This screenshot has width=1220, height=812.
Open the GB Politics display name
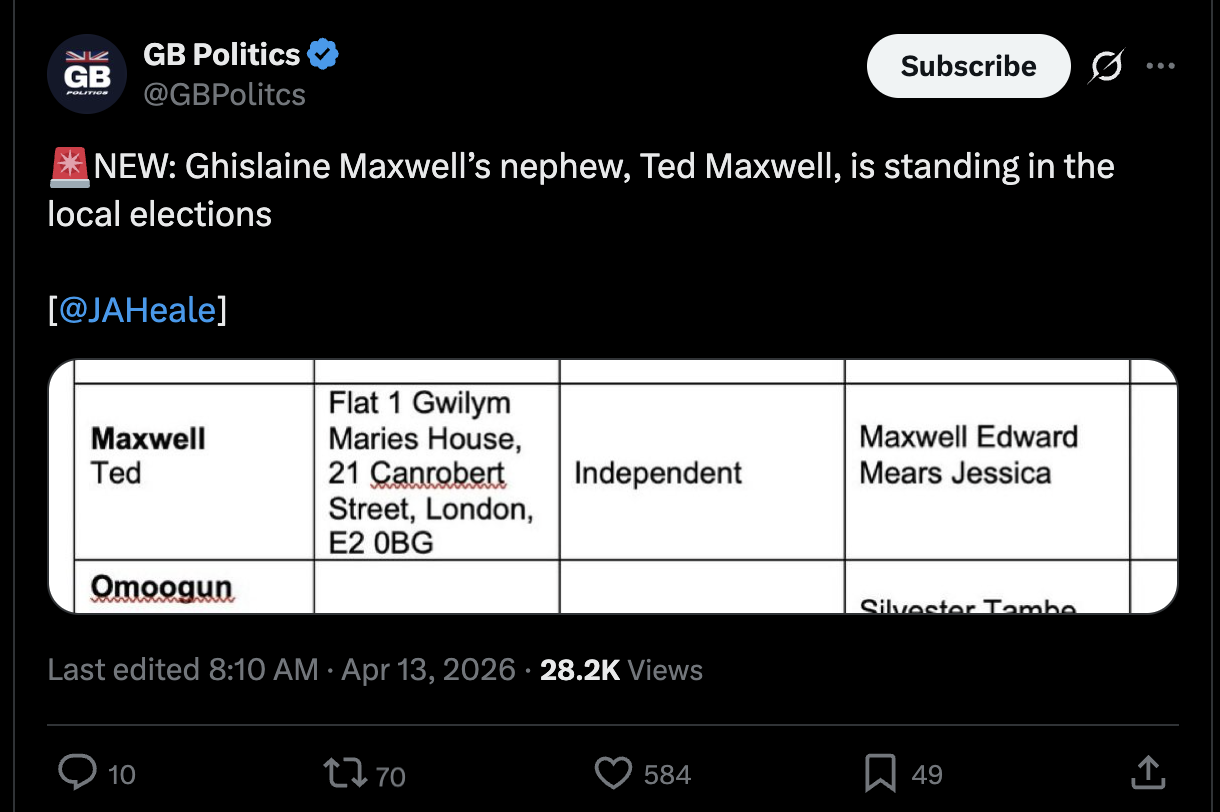222,54
